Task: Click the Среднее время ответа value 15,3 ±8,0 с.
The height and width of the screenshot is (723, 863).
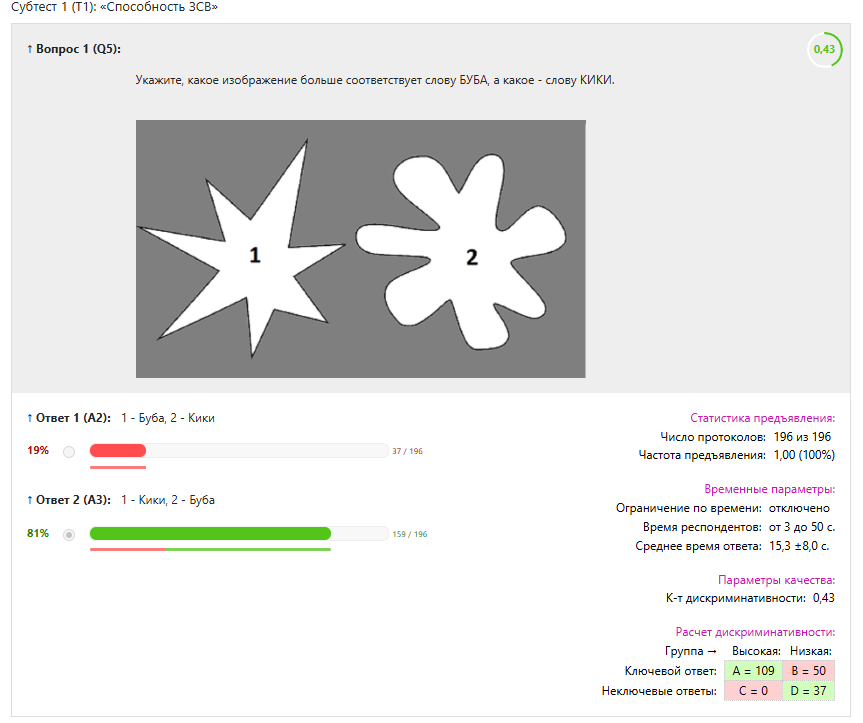Action: 799,546
